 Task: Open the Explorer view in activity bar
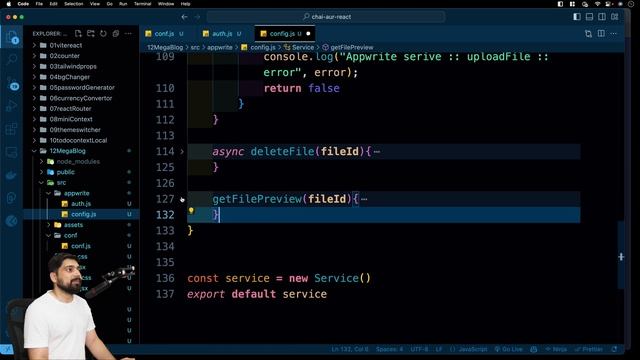12,38
